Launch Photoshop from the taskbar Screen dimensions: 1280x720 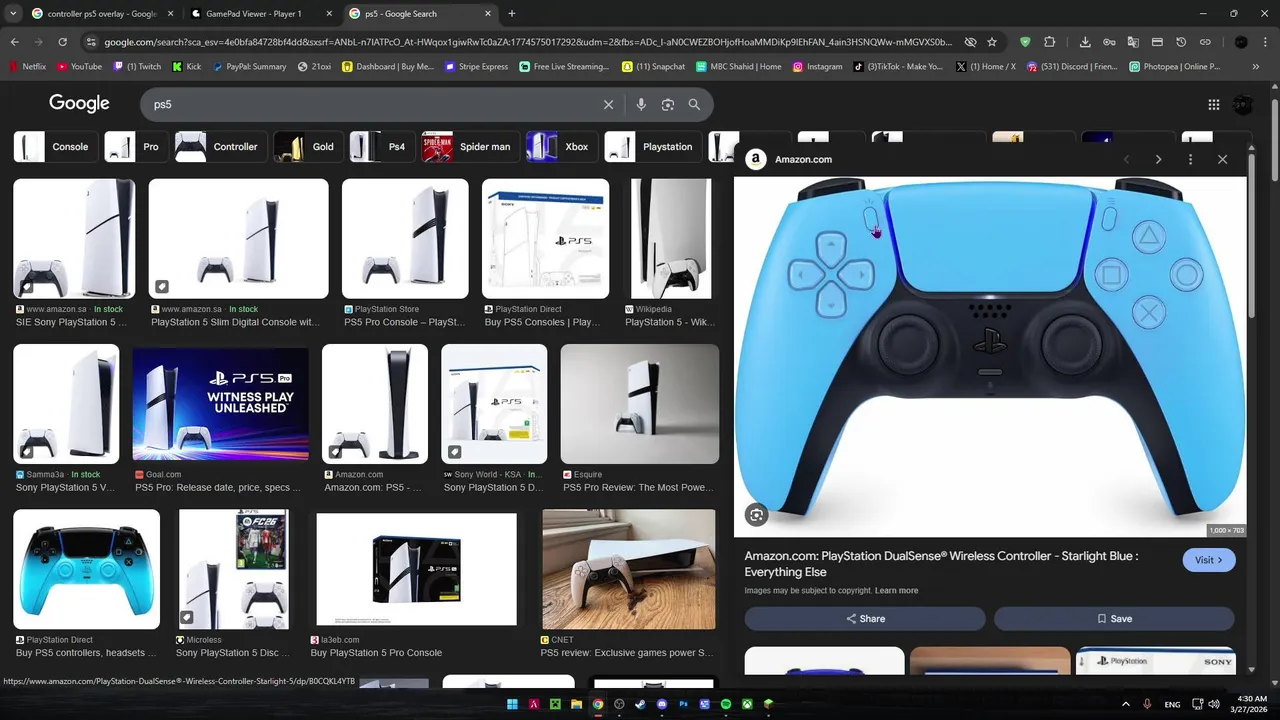pyautogui.click(x=684, y=704)
